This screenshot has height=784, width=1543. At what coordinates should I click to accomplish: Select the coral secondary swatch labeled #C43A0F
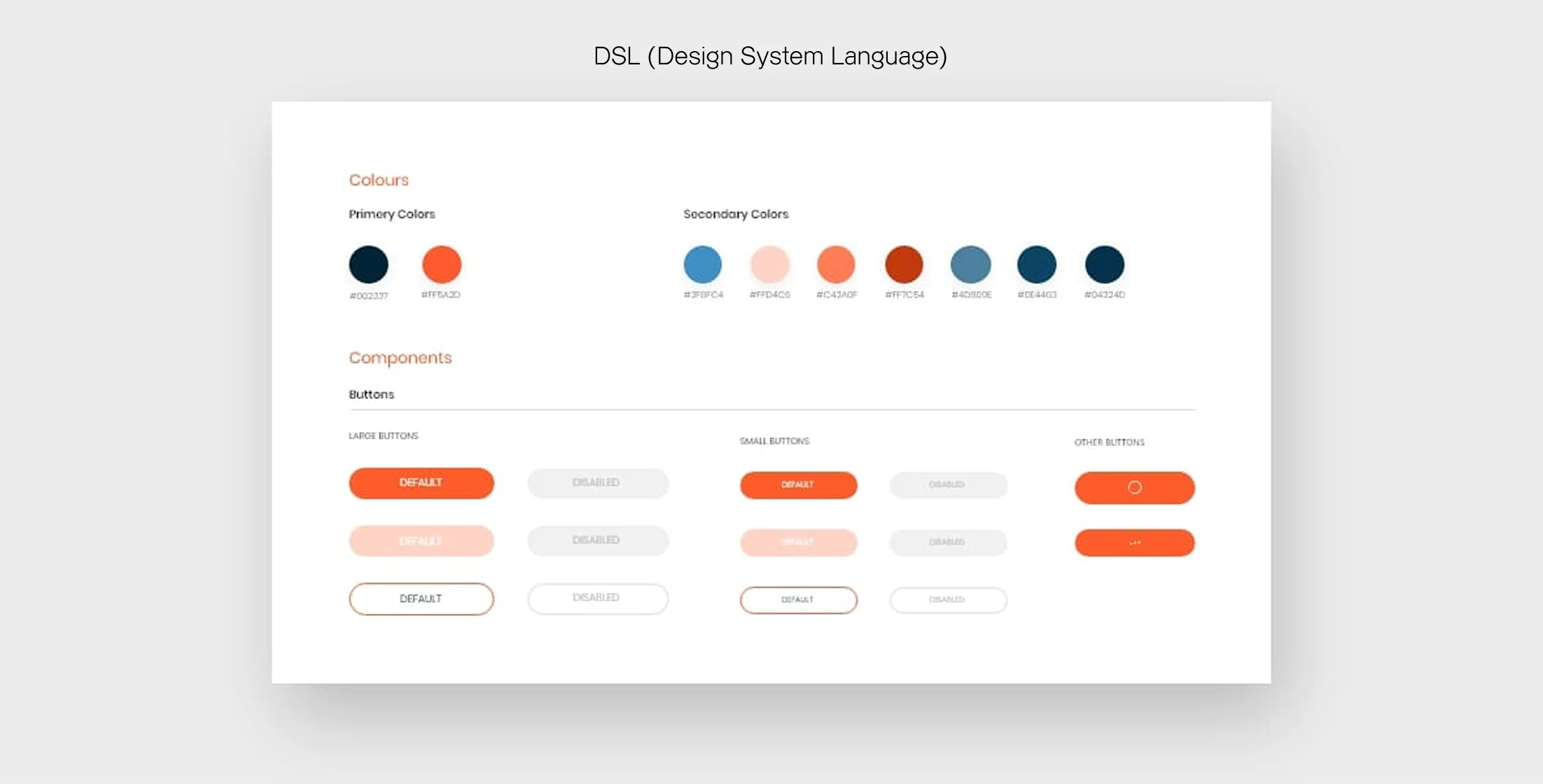pos(836,265)
